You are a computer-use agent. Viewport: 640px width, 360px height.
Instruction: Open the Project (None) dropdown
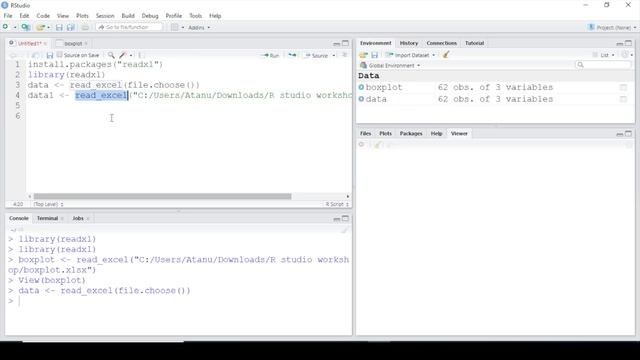tap(612, 27)
